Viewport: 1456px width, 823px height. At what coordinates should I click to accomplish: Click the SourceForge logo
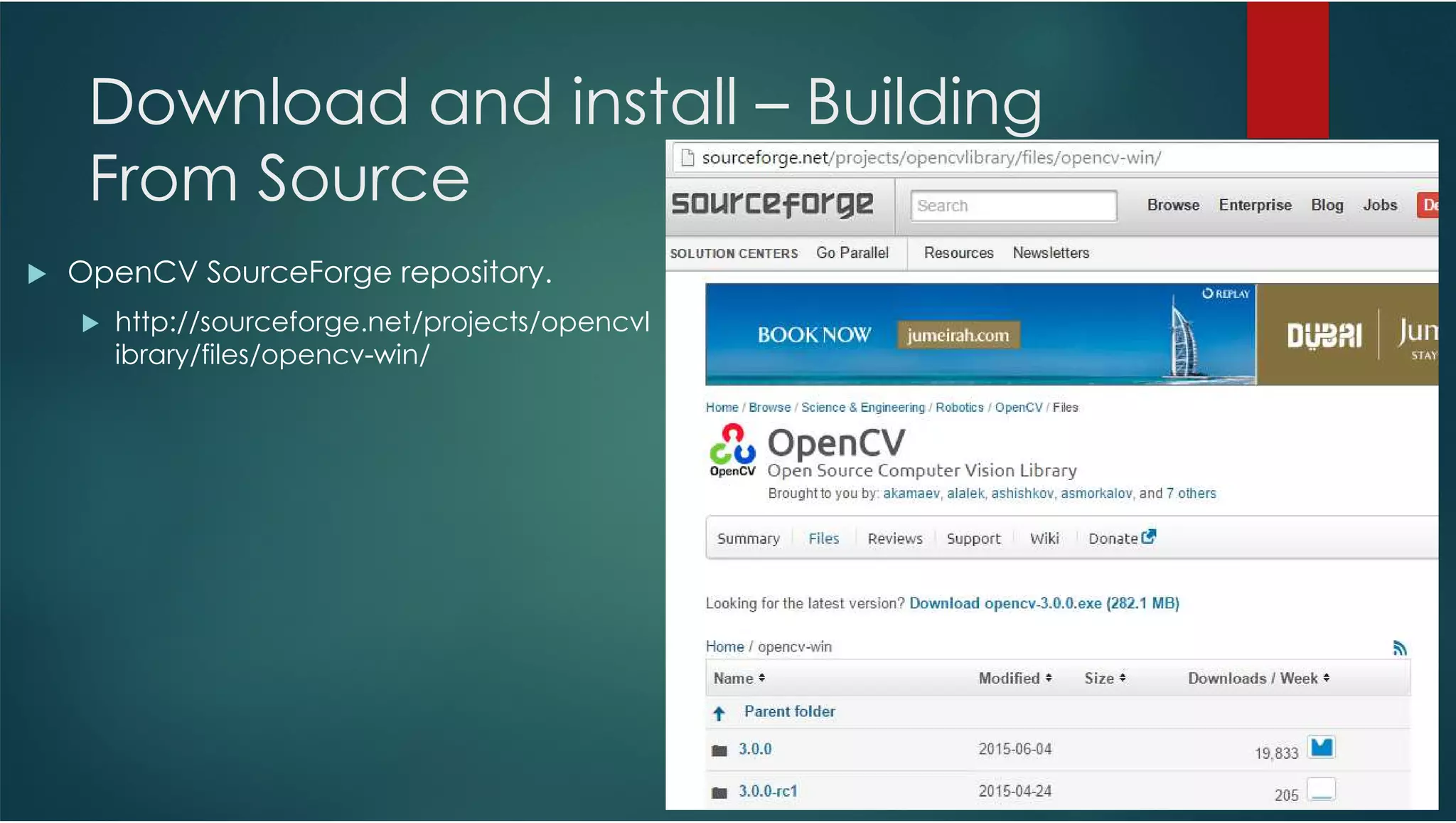coord(772,204)
